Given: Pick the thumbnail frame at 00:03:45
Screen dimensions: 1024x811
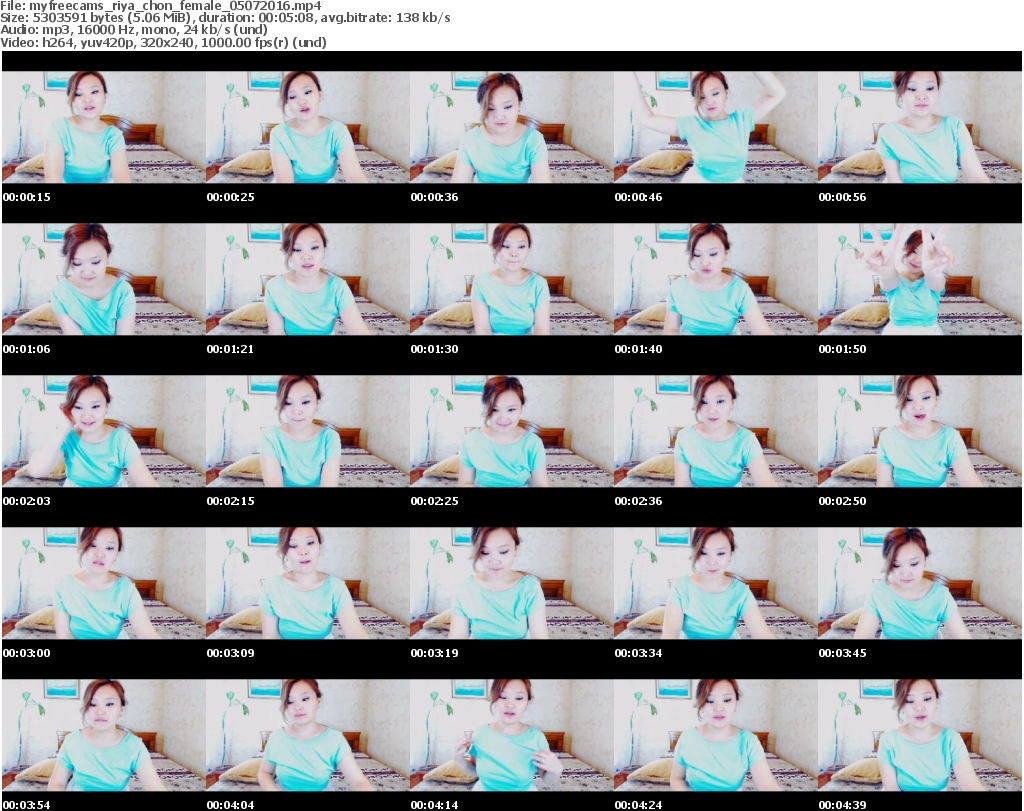Looking at the screenshot, I should pyautogui.click(x=920, y=583).
